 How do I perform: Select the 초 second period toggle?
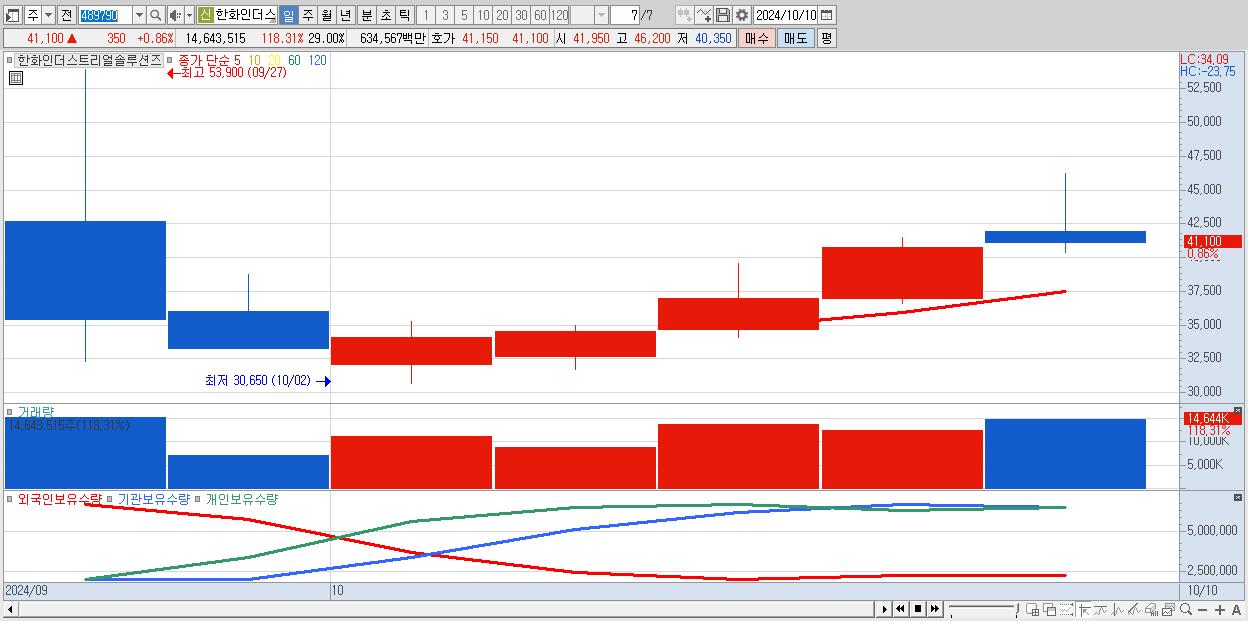point(385,15)
